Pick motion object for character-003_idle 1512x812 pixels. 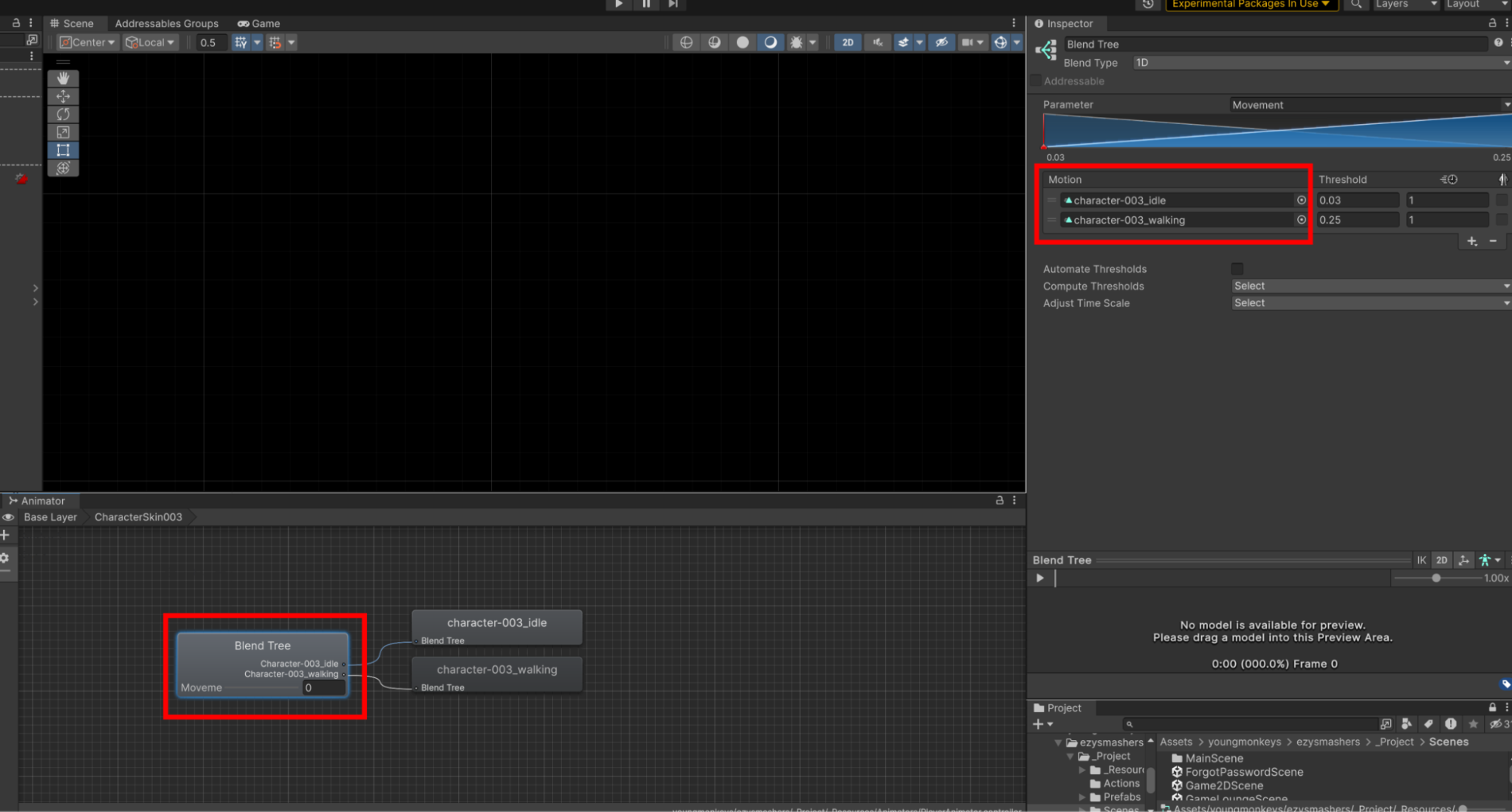click(1301, 200)
